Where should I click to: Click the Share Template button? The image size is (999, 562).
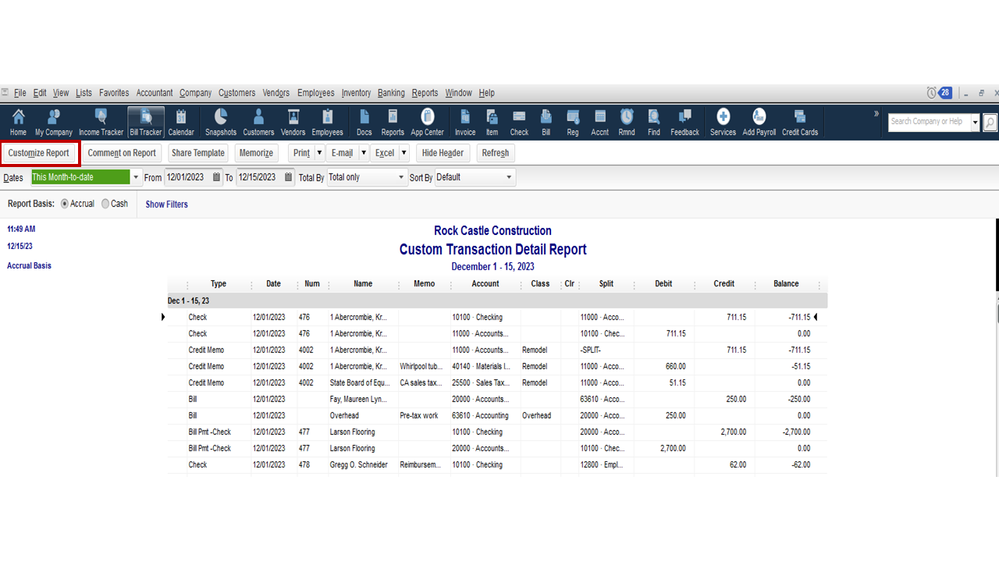(198, 153)
